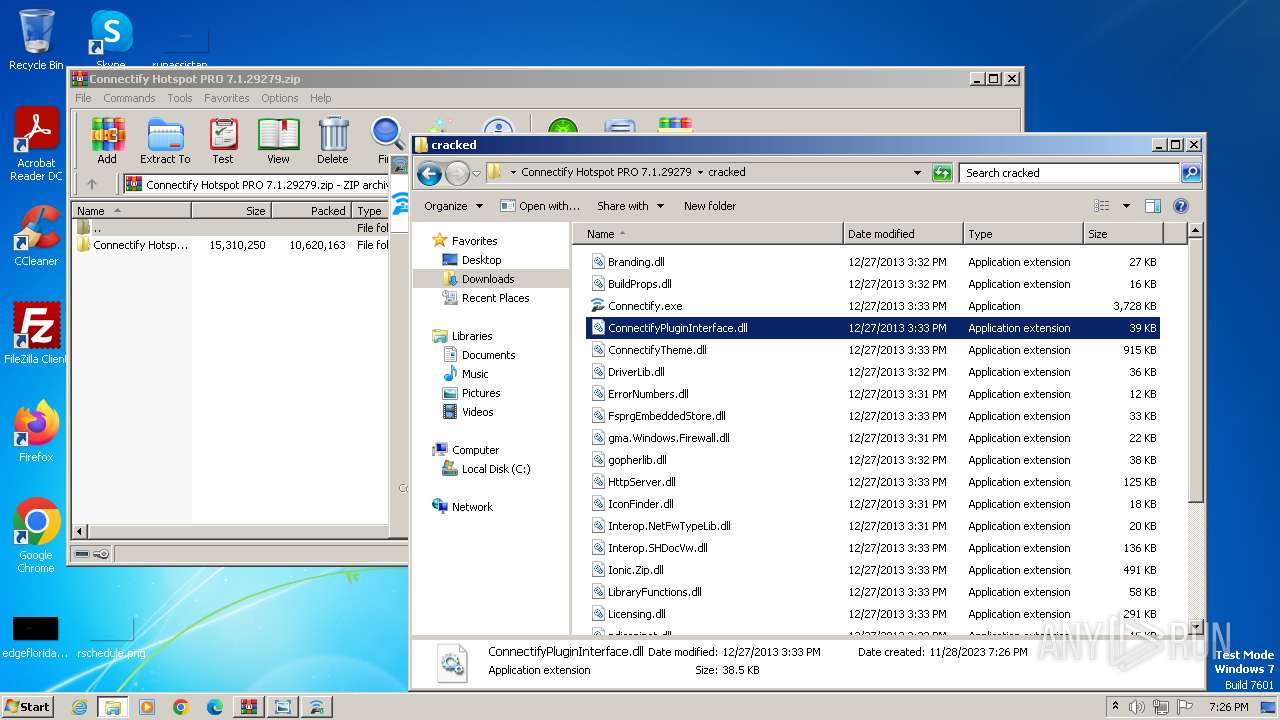Open Google Chrome desktop shortcut
Screen dimensions: 1280x720
[x=36, y=535]
